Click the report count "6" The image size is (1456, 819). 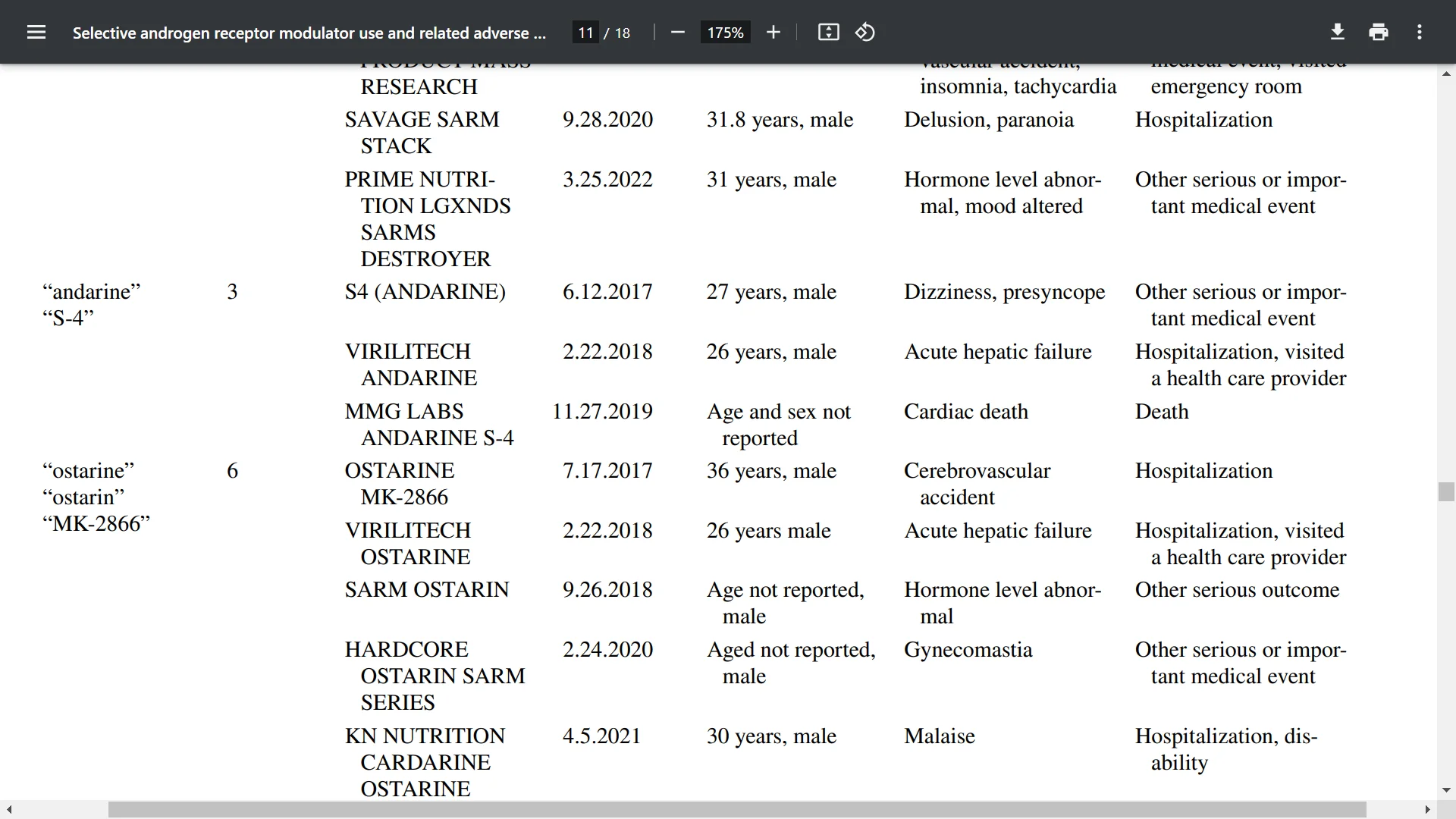point(232,471)
